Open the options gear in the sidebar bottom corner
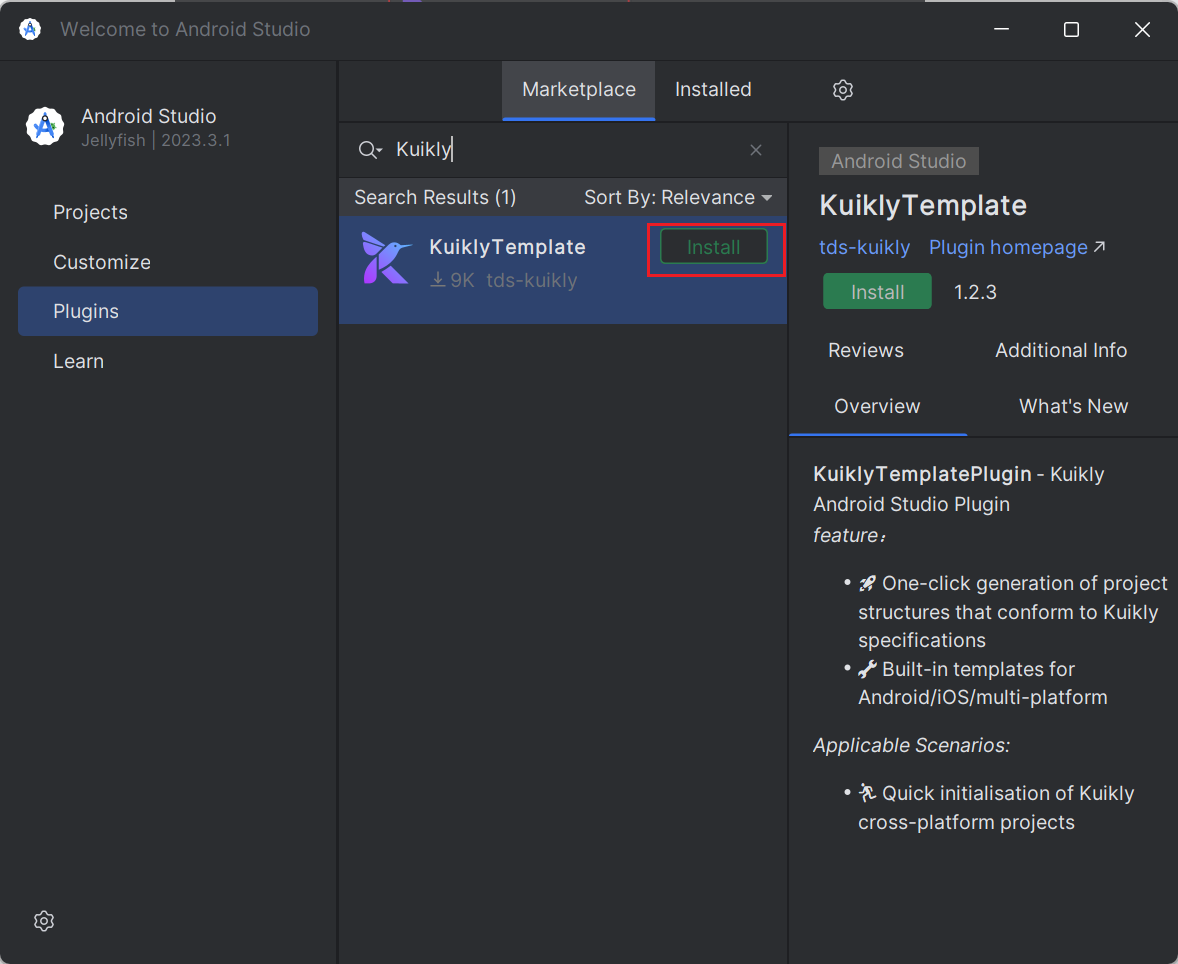 tap(44, 920)
